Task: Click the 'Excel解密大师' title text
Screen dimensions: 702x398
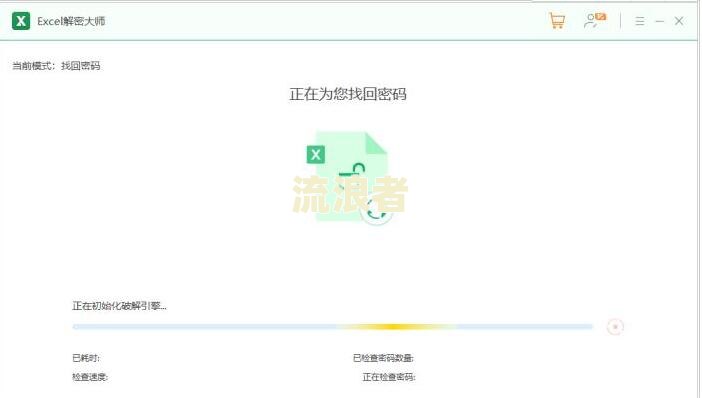Action: point(71,21)
